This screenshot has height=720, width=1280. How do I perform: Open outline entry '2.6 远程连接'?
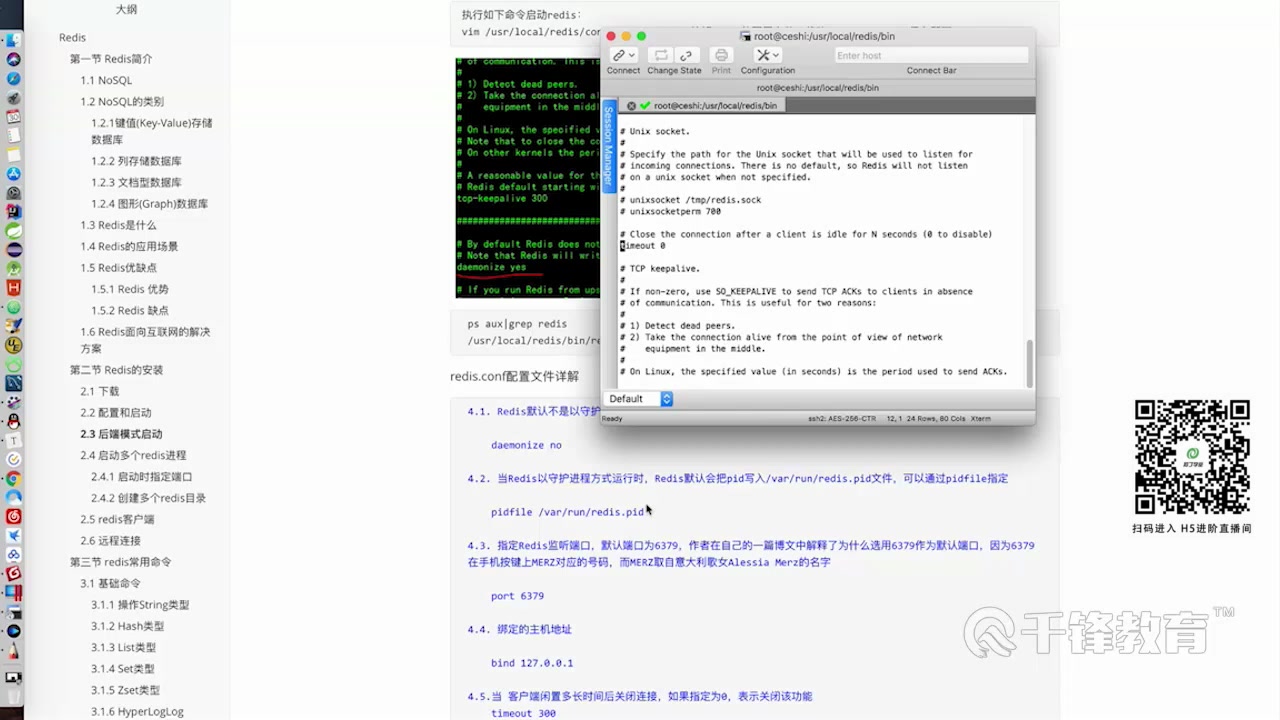[x=110, y=541]
